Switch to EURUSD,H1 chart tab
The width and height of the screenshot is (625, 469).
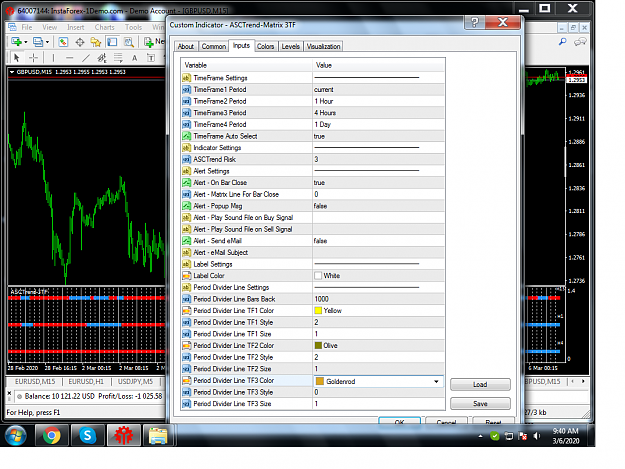click(x=86, y=382)
